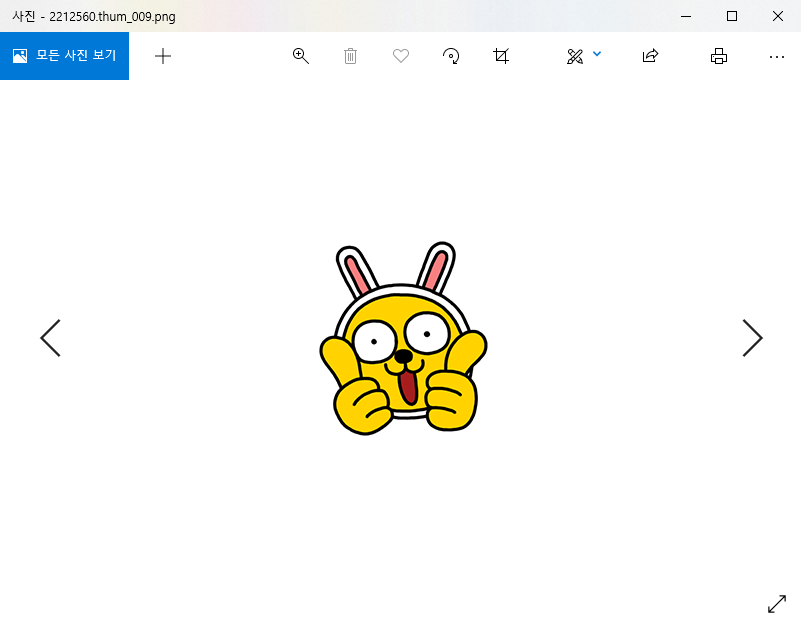Click the title text 2212560.thum_009.png
The image size is (801, 628).
(112, 17)
